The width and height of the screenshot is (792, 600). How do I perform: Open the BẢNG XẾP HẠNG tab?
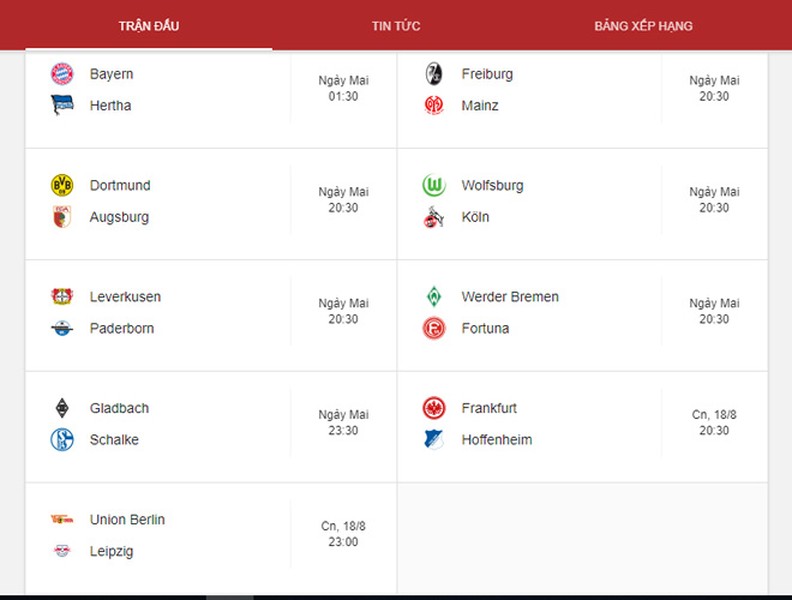coord(643,26)
